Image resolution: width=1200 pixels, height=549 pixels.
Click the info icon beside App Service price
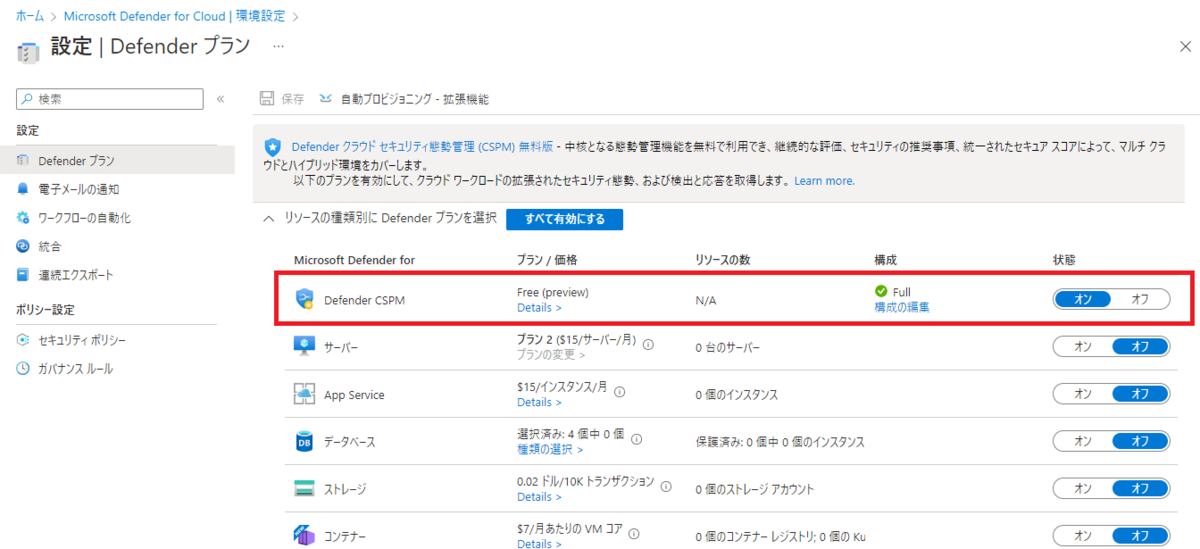pos(618,391)
